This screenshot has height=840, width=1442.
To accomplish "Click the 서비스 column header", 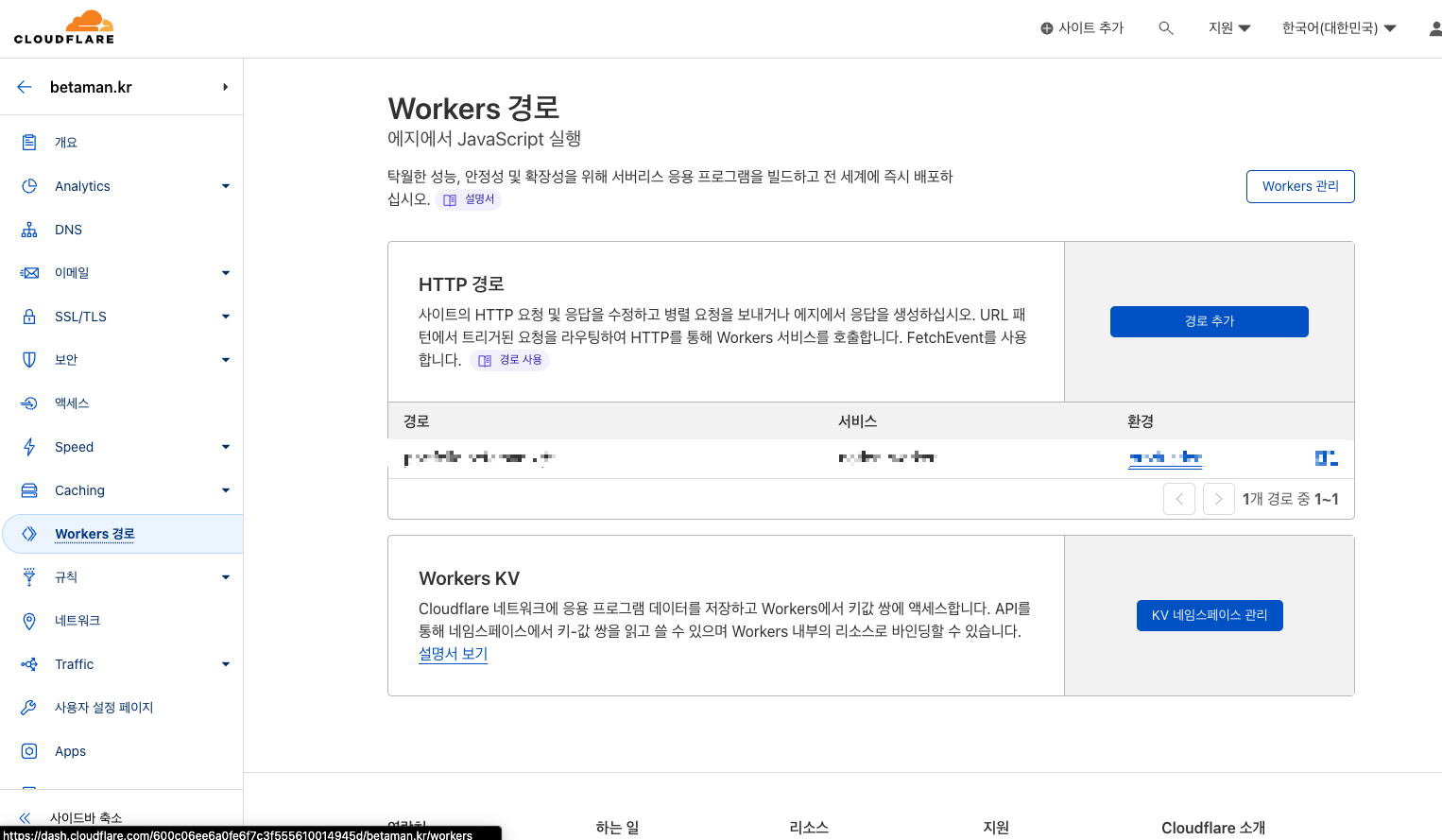I will click(858, 421).
